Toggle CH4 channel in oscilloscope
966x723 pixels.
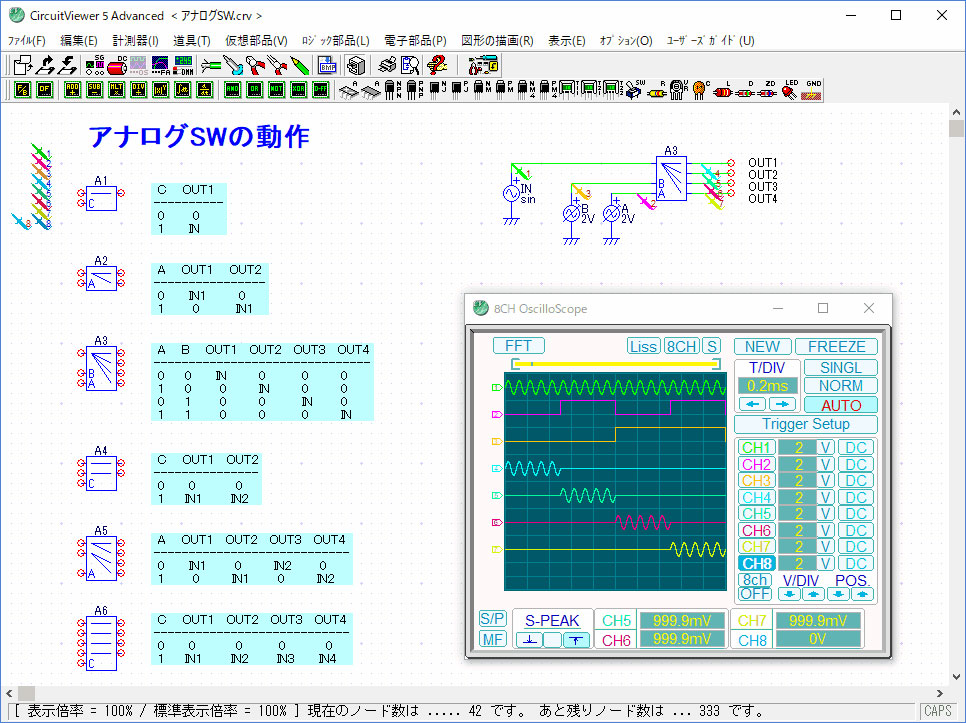[757, 497]
